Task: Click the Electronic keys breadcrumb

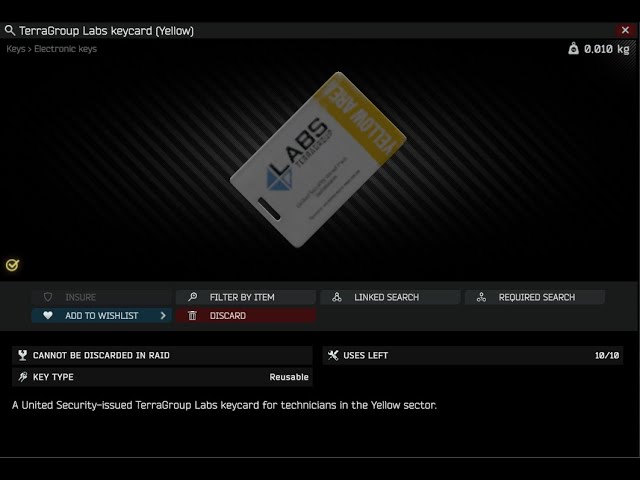Action: click(x=65, y=49)
